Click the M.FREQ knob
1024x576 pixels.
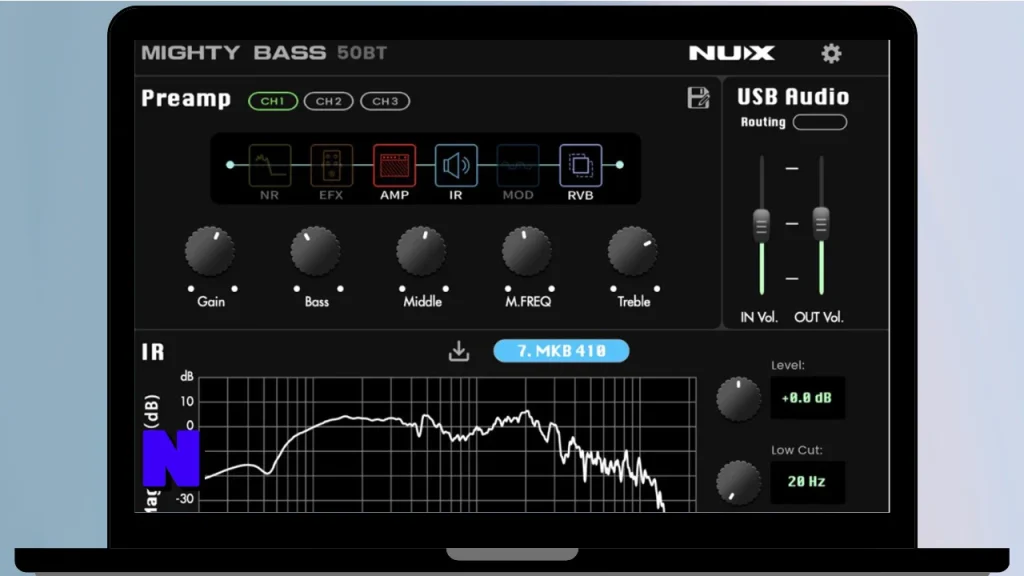(x=526, y=251)
